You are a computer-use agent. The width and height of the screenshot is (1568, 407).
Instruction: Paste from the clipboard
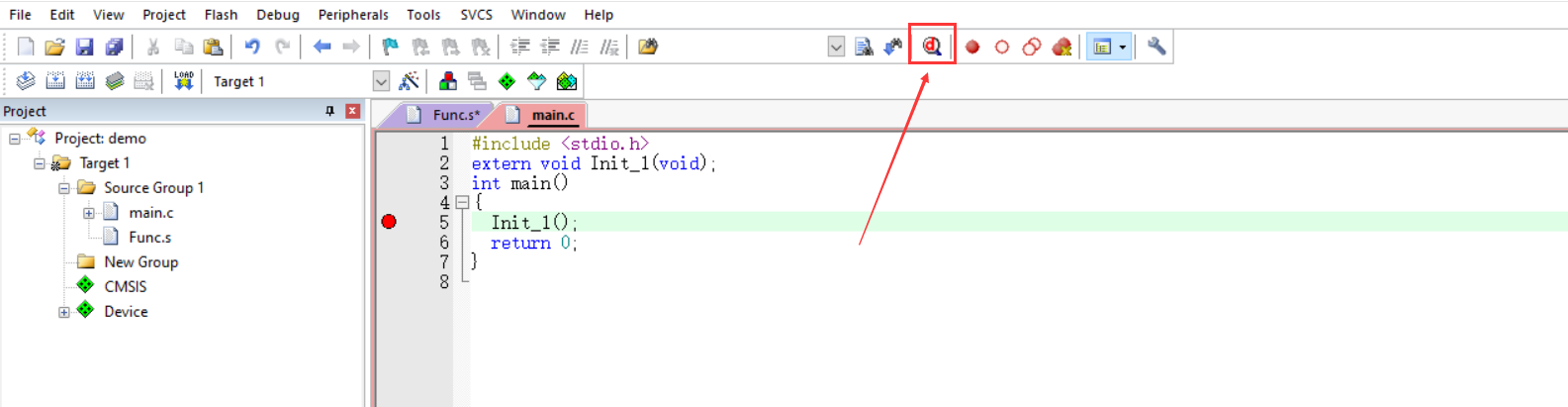[x=213, y=47]
